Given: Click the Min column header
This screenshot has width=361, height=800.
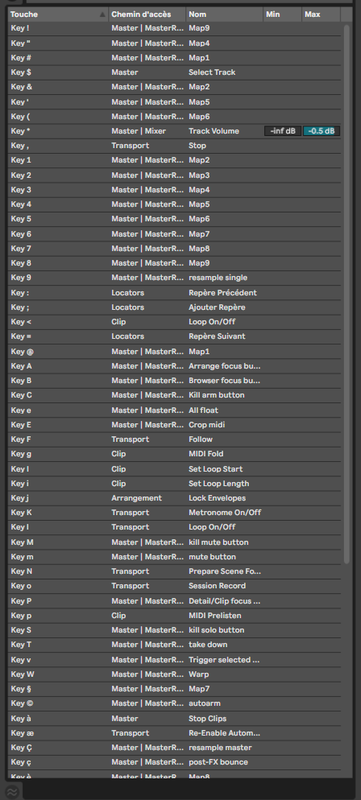Looking at the screenshot, I should tap(282, 14).
